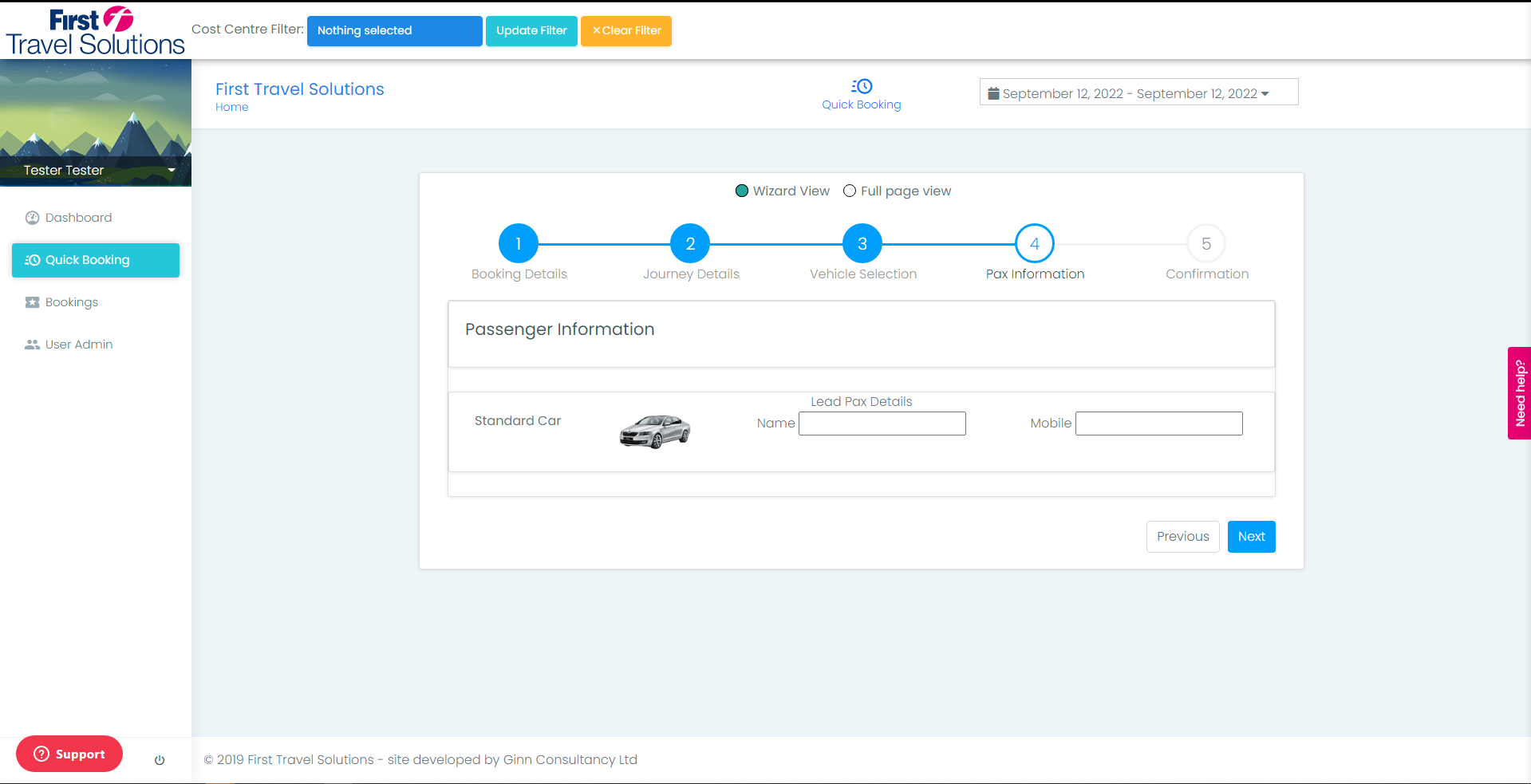This screenshot has width=1531, height=784.
Task: Click the Lead Pax Details label
Action: (x=862, y=402)
